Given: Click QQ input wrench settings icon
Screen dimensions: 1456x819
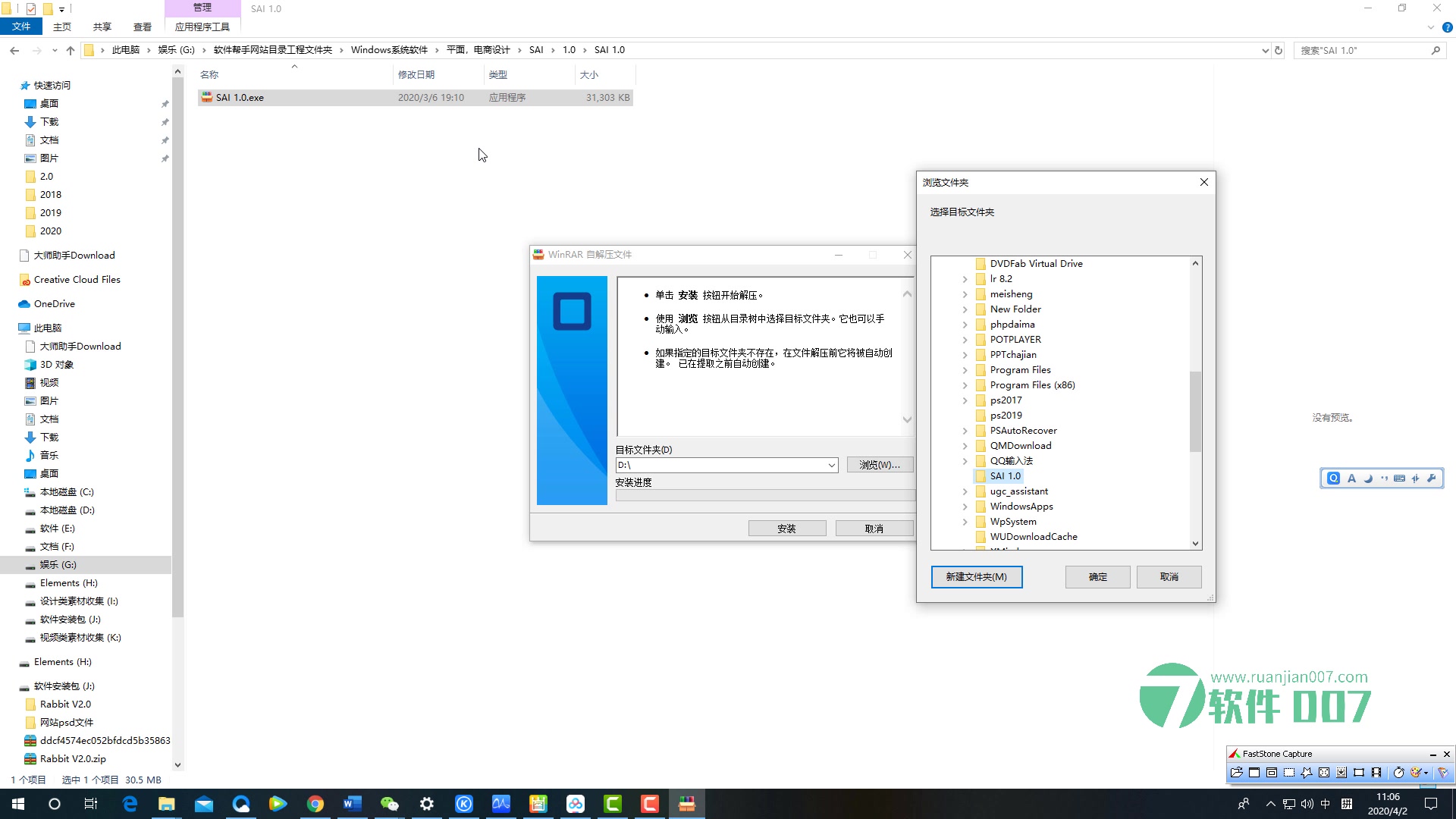Looking at the screenshot, I should pyautogui.click(x=1431, y=479).
